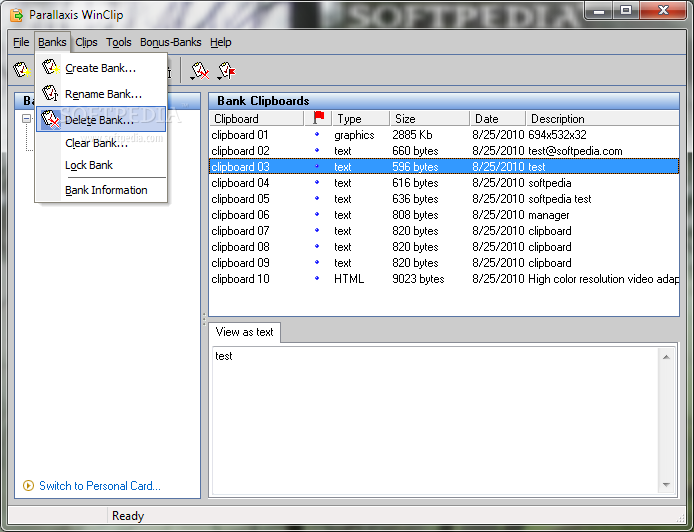Select the clipboard 06 row

[444, 214]
